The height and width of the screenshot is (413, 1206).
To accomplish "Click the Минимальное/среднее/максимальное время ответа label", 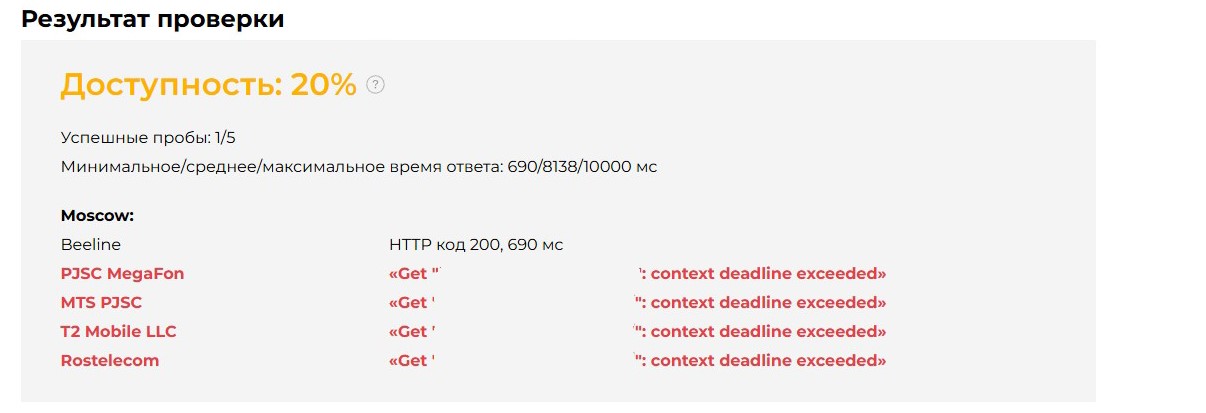I will tap(279, 167).
